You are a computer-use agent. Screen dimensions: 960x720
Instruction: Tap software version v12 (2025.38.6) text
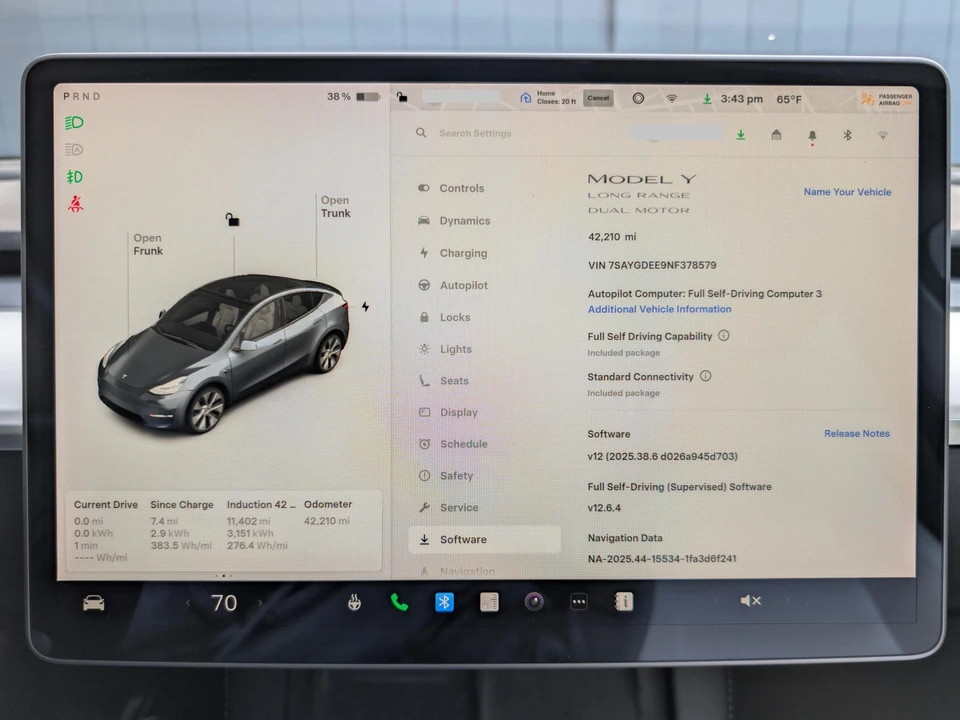click(x=662, y=456)
